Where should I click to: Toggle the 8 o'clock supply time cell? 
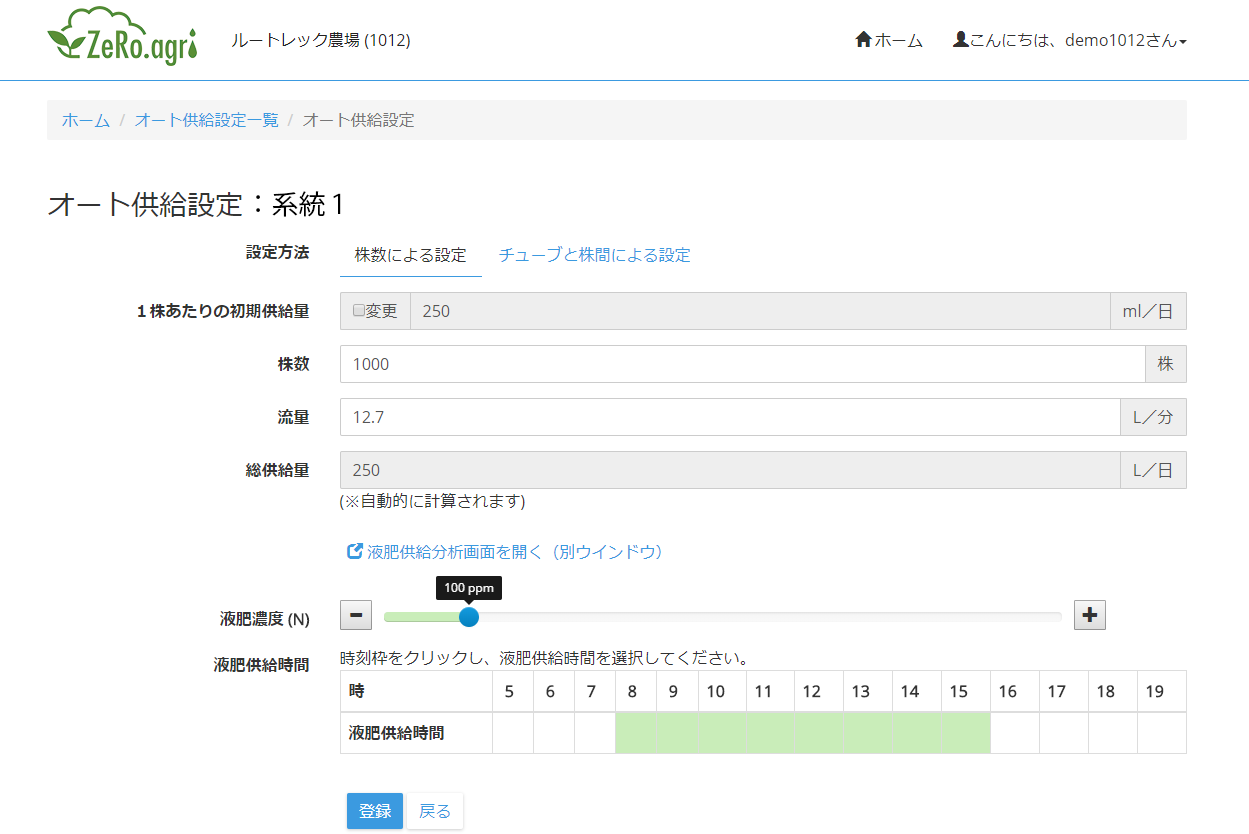636,733
